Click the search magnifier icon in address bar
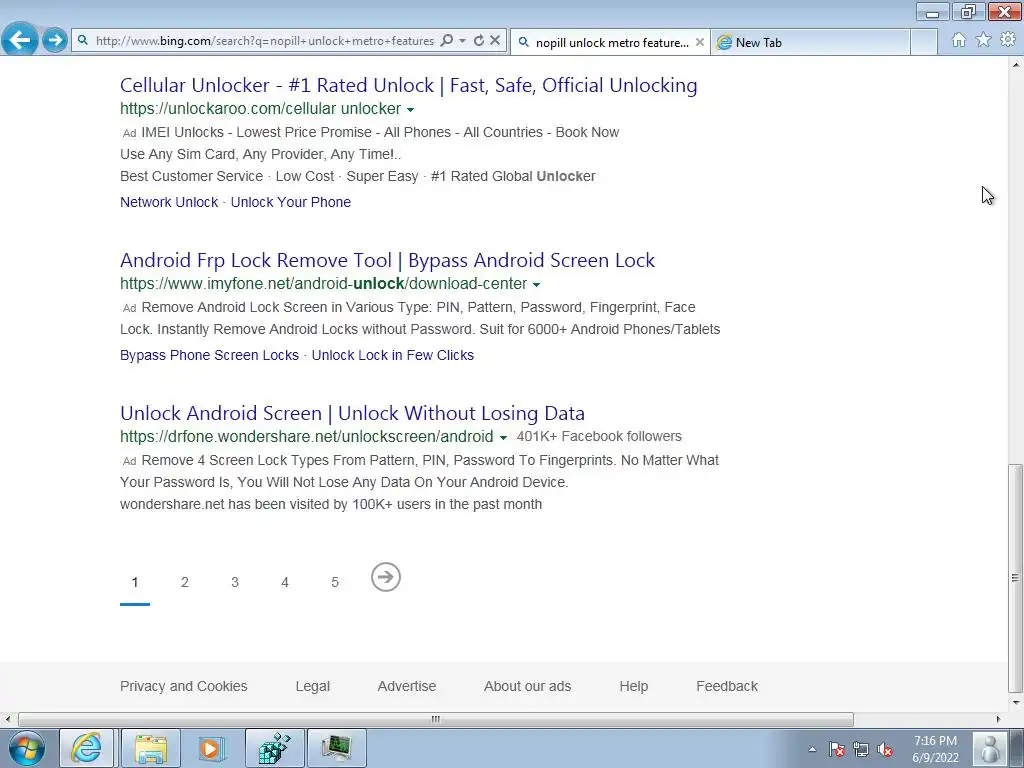This screenshot has height=768, width=1024. (x=447, y=40)
